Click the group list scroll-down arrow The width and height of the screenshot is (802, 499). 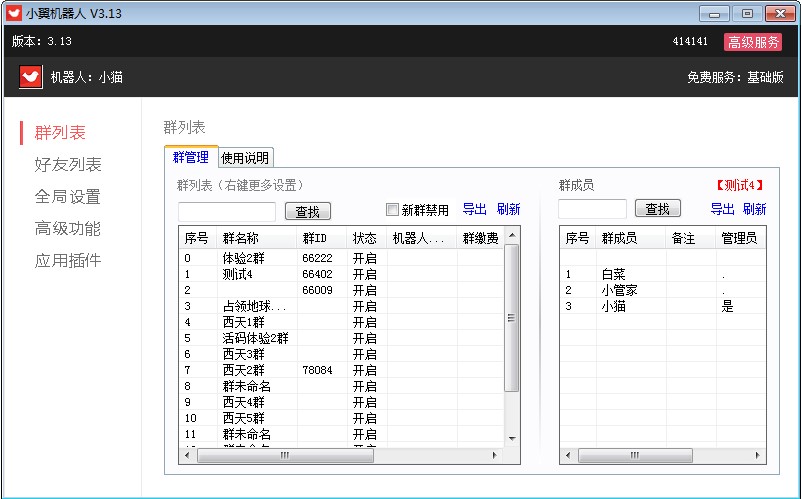pos(512,438)
